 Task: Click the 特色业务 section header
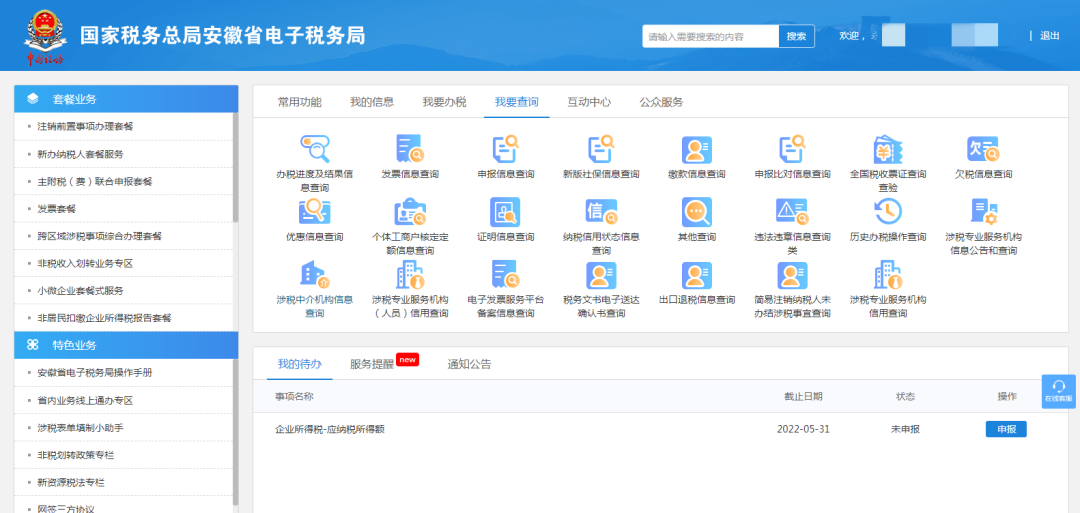coord(126,345)
